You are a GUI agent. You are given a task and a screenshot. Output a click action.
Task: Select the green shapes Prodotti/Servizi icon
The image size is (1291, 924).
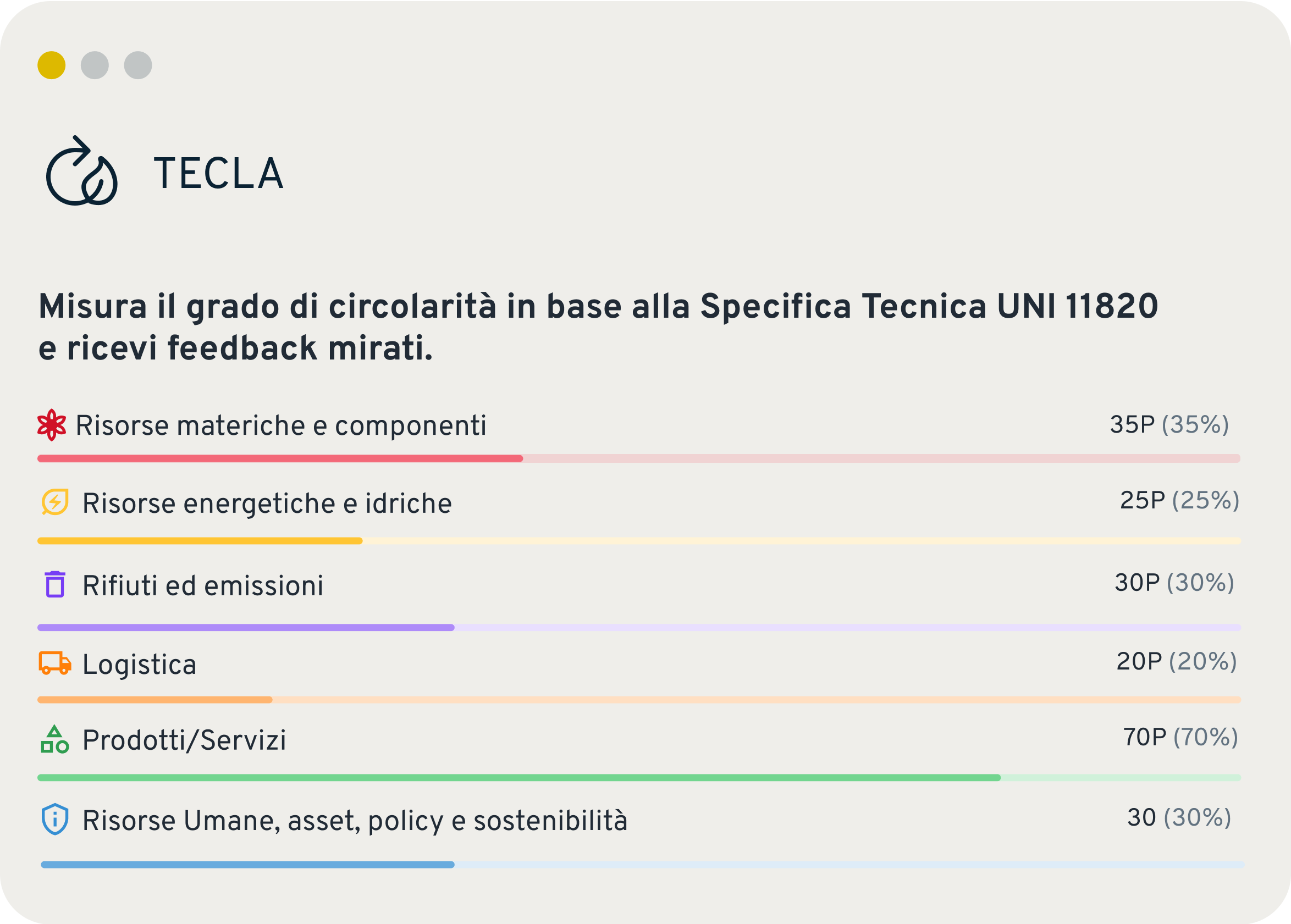click(x=54, y=739)
